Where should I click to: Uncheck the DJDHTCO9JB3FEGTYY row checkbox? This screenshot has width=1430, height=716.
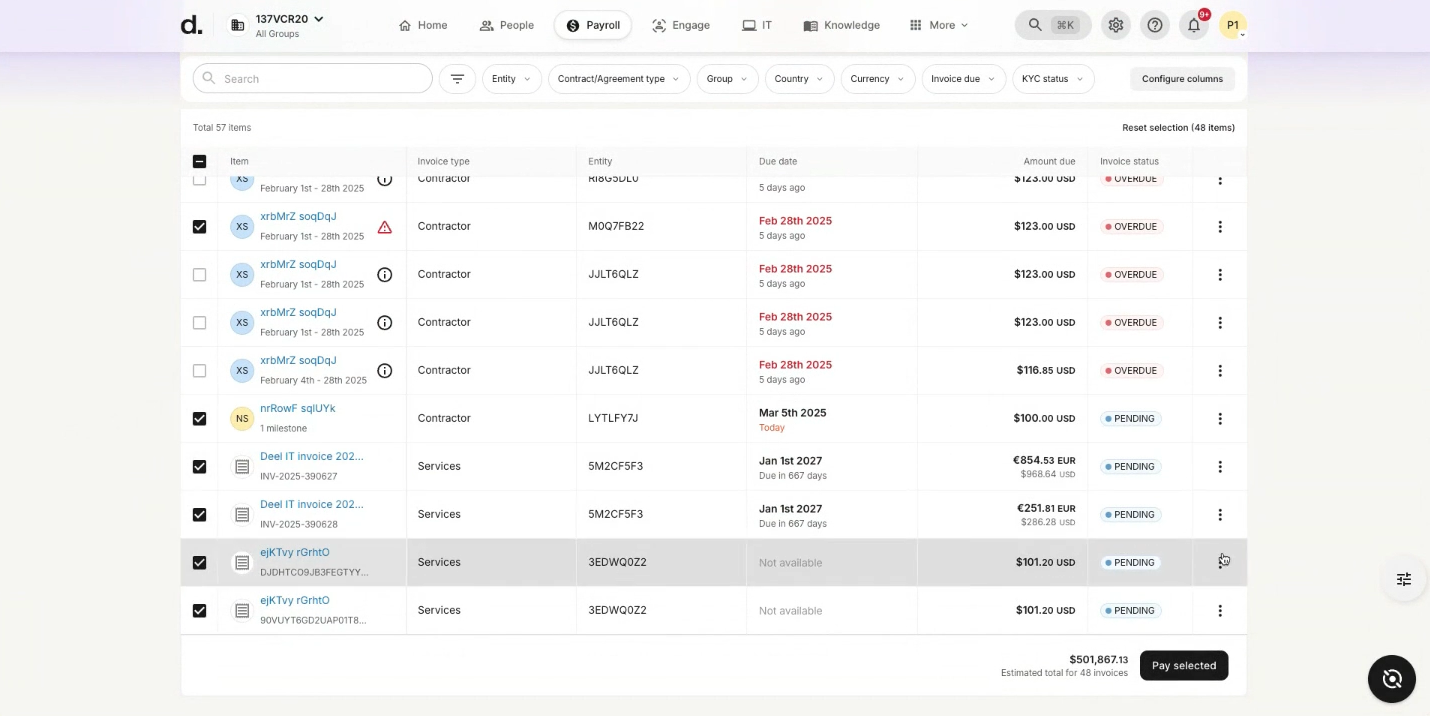(199, 563)
